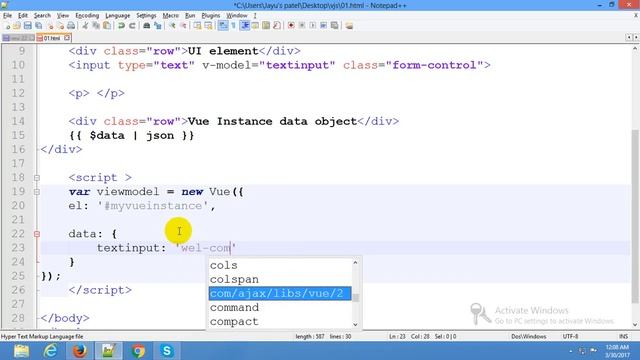Click the Close All toolbar icon
Image resolution: width=640 pixels, height=360 pixels.
click(61, 26)
